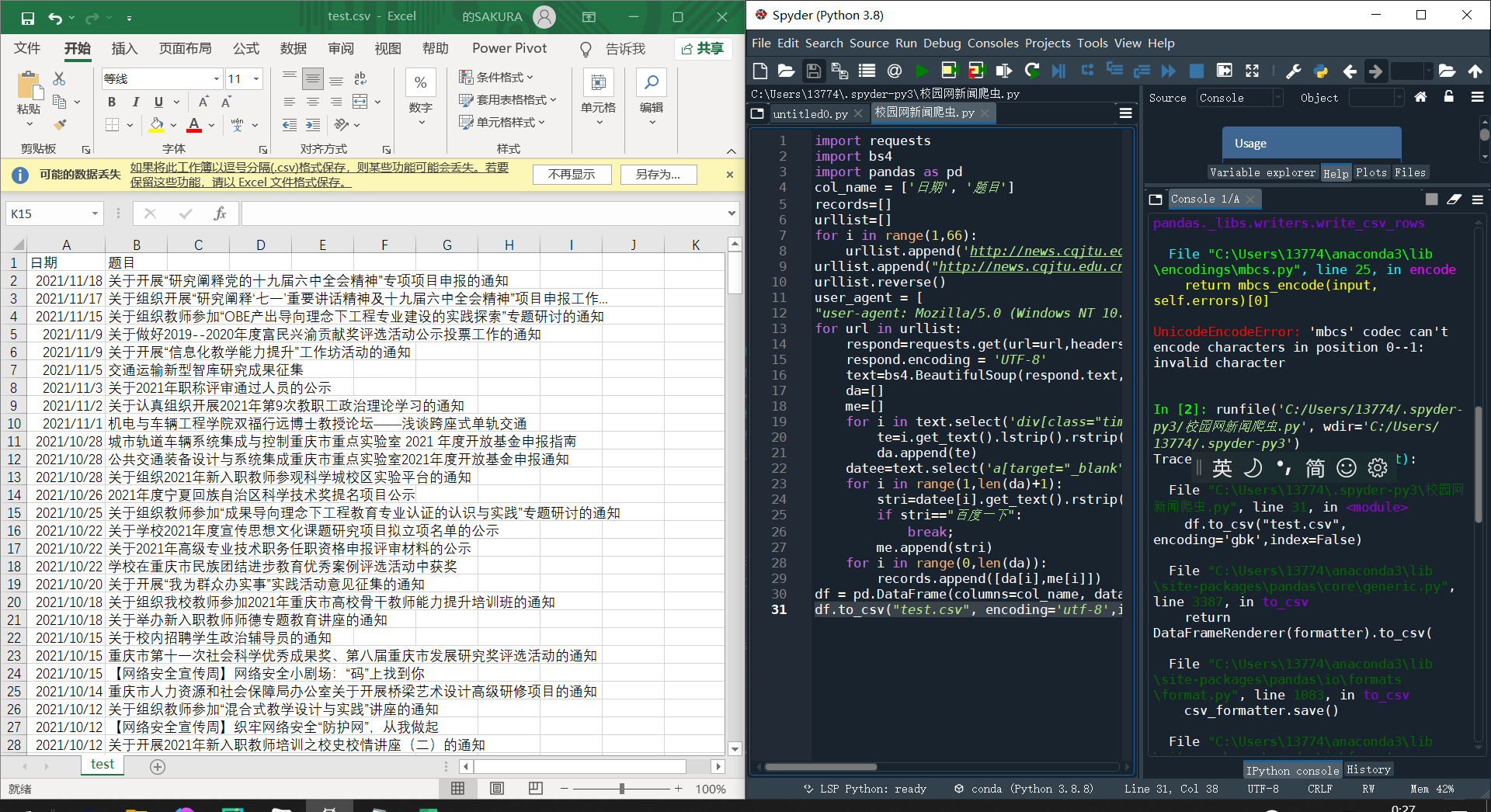Click the Wrap Text icon in Excel

tap(360, 78)
